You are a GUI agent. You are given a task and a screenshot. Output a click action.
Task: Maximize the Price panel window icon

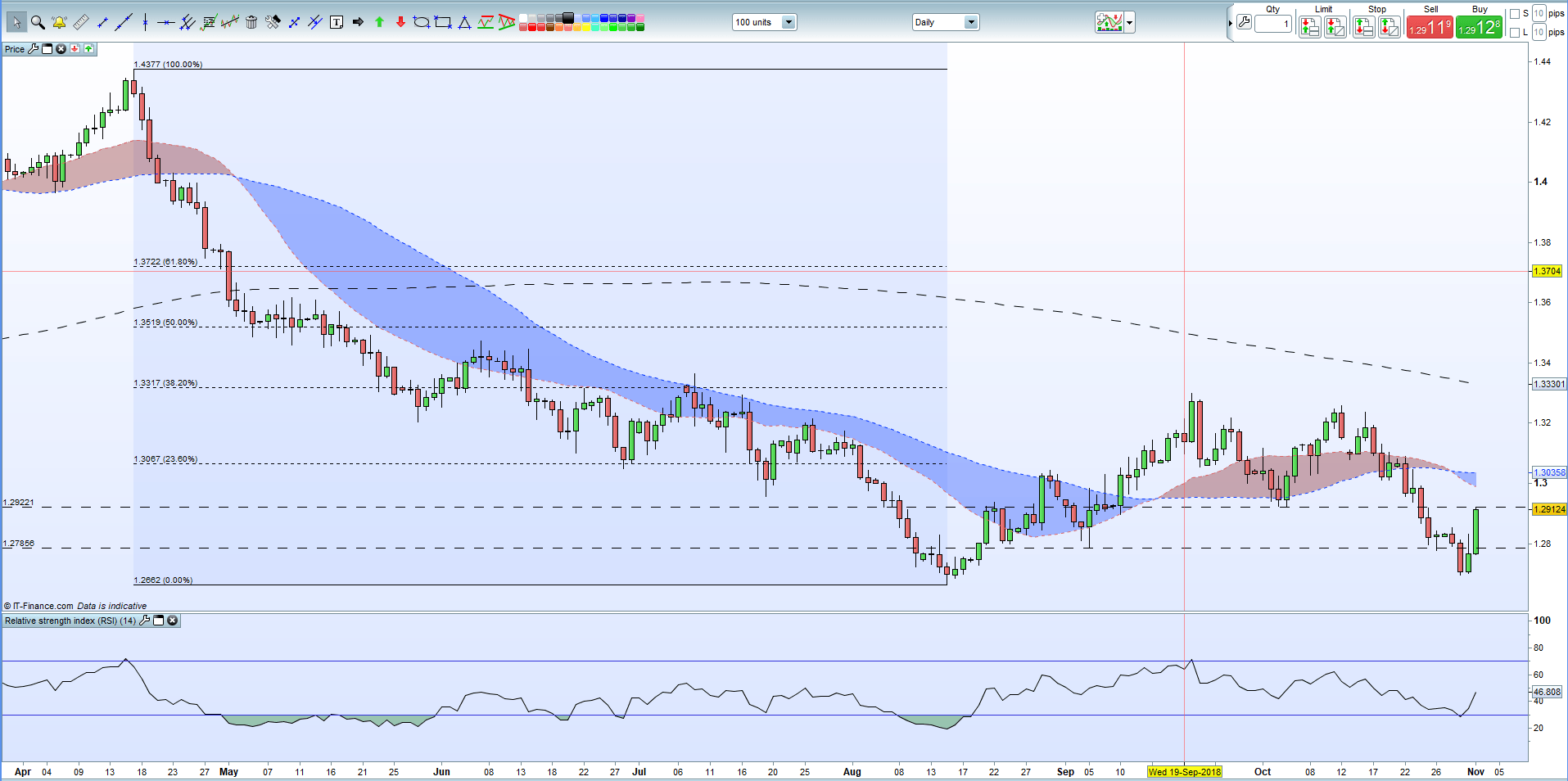[x=47, y=49]
